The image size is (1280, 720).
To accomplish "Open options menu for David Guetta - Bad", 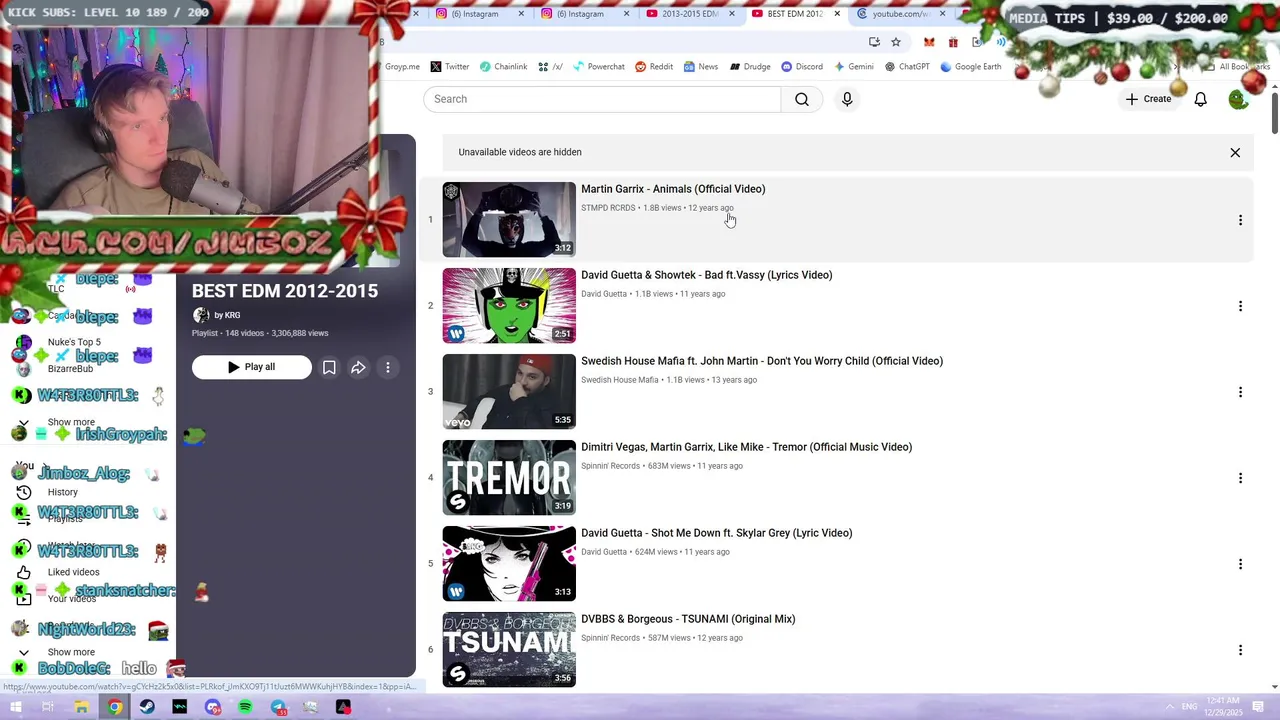I will [1240, 306].
